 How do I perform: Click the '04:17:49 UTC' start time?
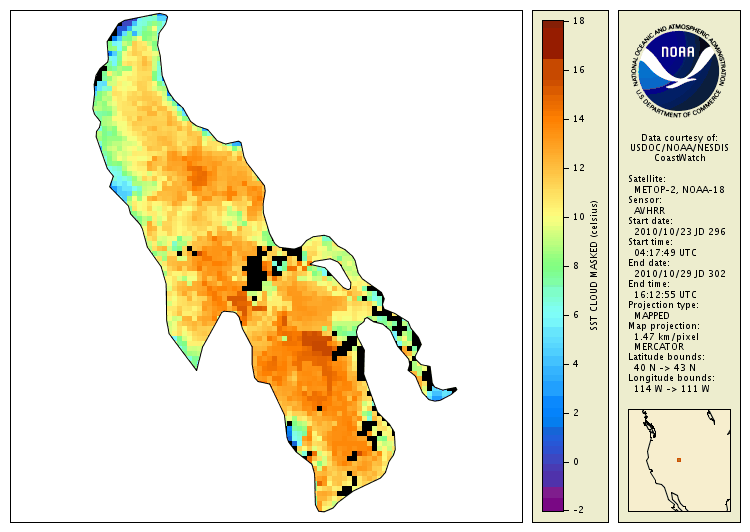tap(665, 253)
